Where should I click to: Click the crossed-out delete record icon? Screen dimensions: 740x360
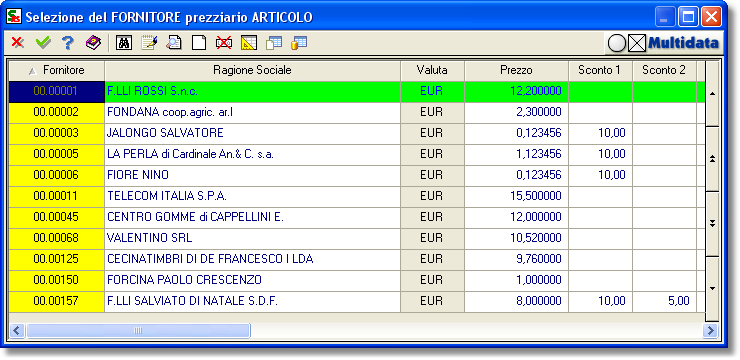(224, 43)
